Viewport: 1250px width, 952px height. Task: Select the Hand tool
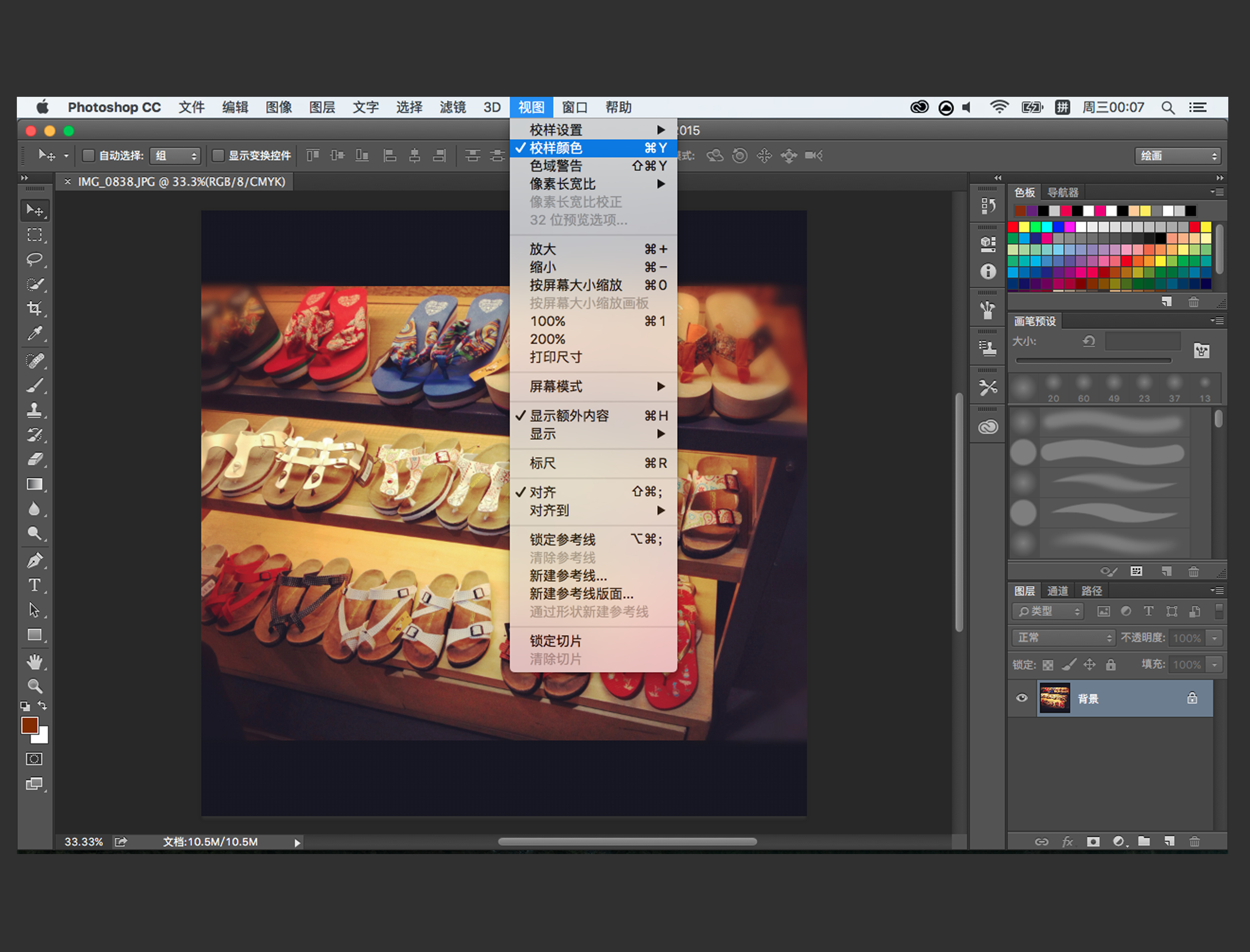(35, 661)
